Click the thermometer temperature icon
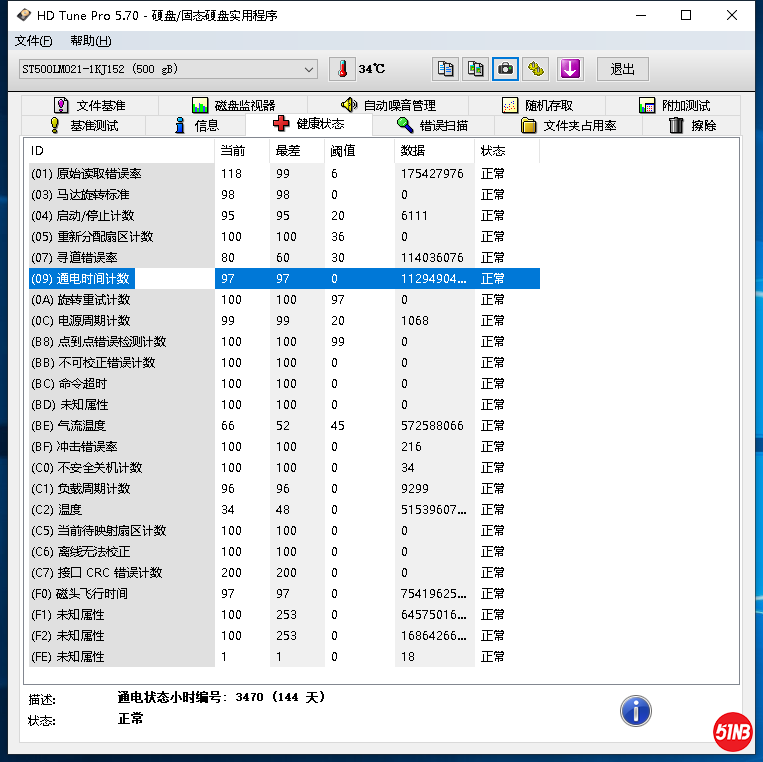 pos(342,69)
